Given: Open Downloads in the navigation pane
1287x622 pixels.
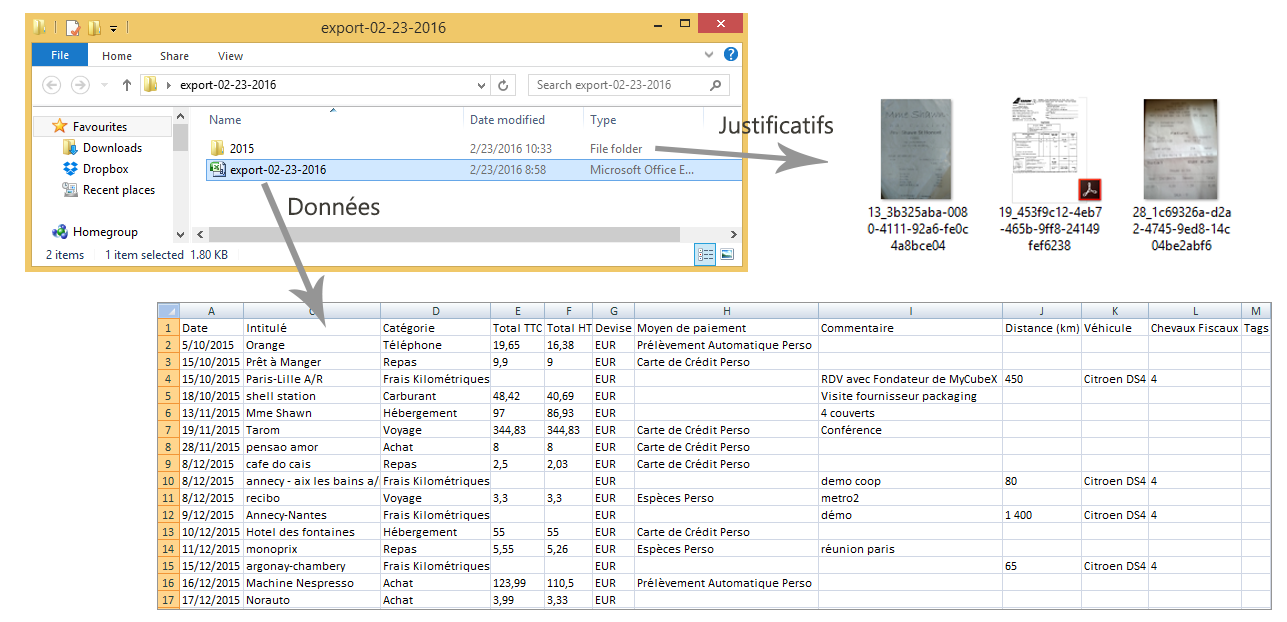Looking at the screenshot, I should [x=112, y=148].
